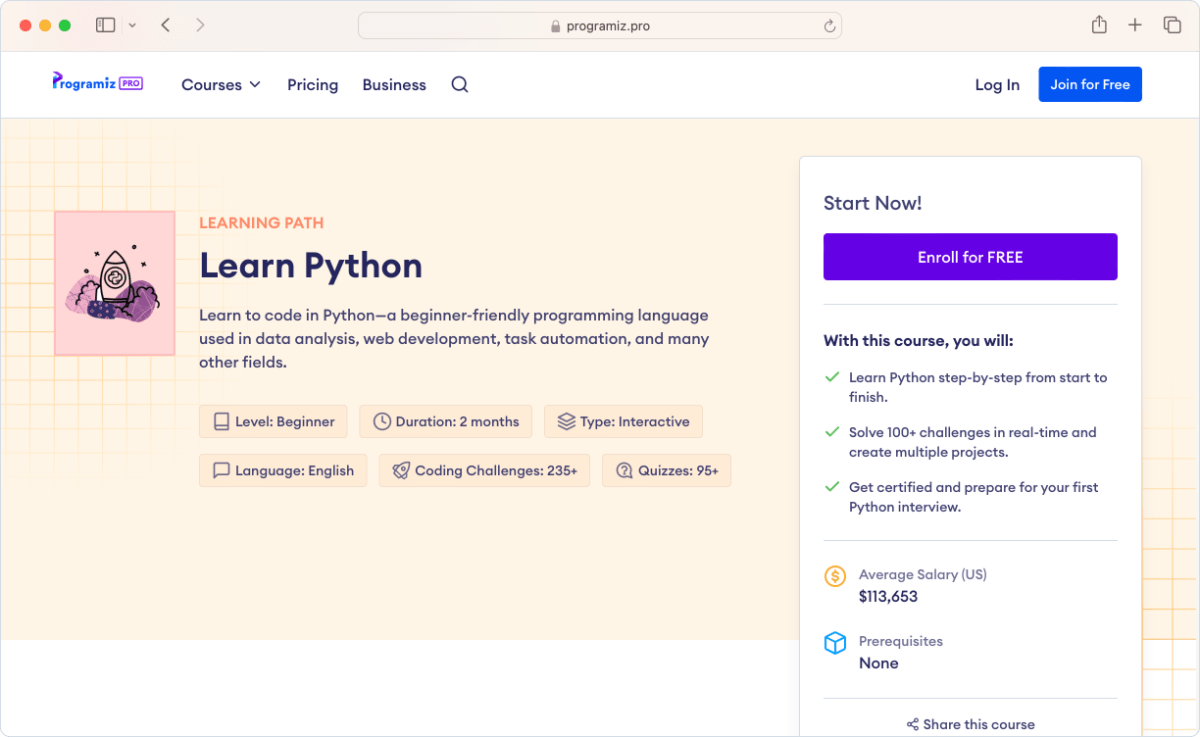Viewport: 1200px width, 737px height.
Task: Reload page using the address bar icon
Action: click(829, 26)
